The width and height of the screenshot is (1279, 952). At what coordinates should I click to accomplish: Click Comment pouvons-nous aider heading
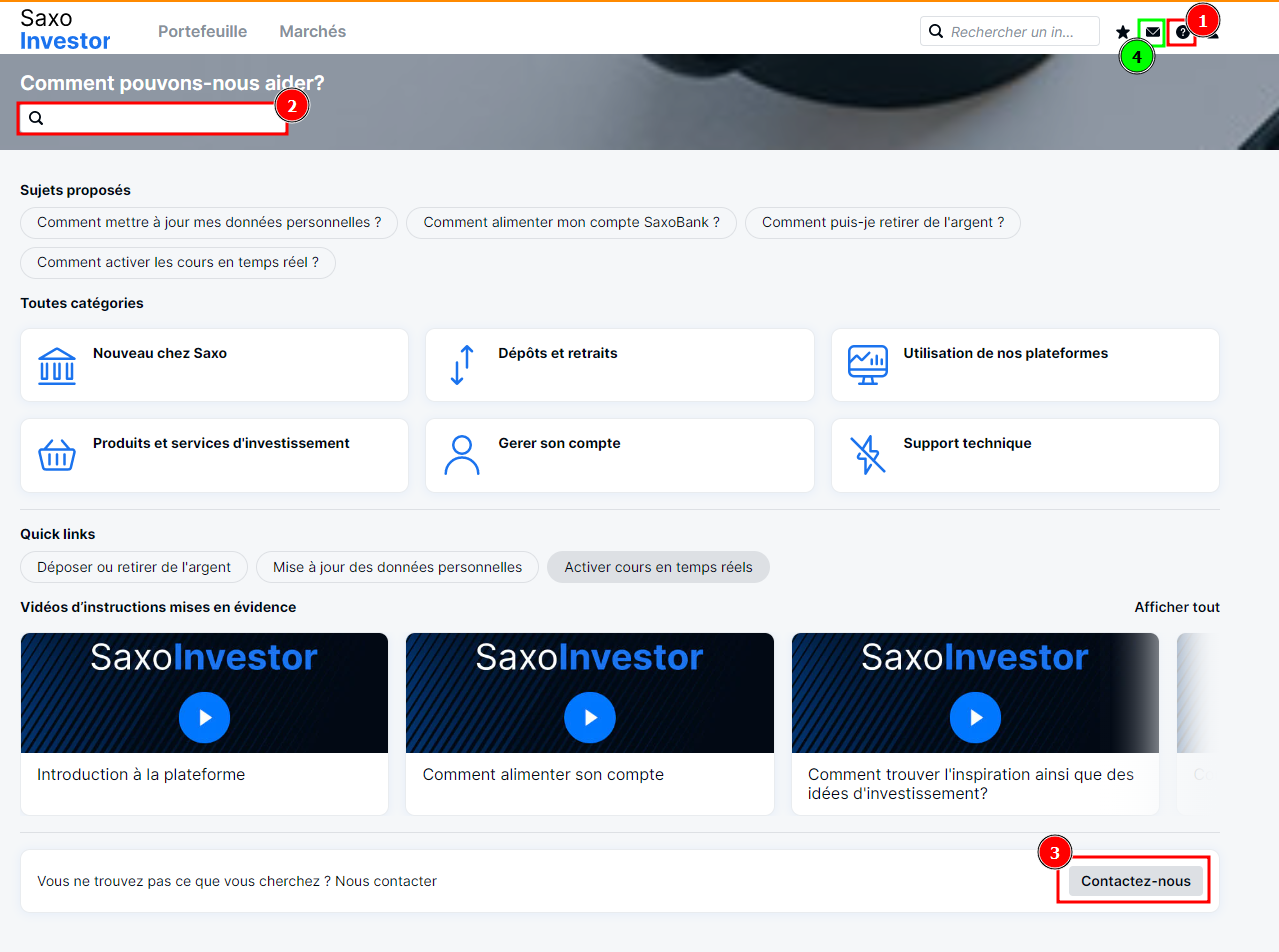pos(172,83)
